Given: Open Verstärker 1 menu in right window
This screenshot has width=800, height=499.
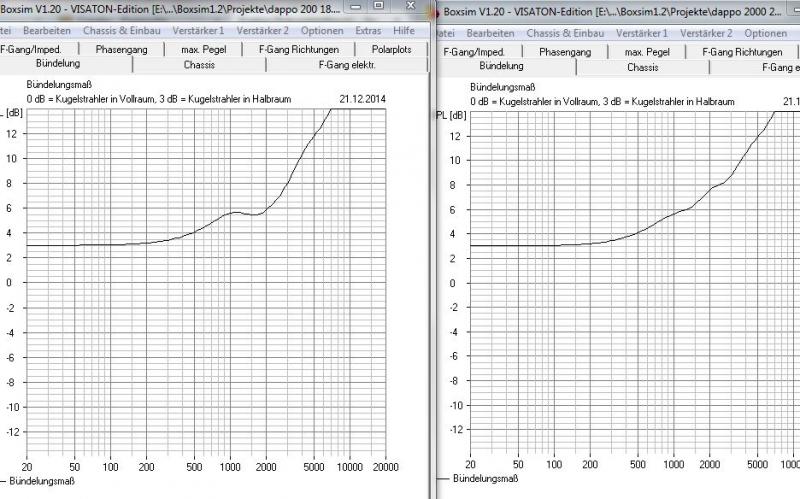Looking at the screenshot, I should (641, 33).
